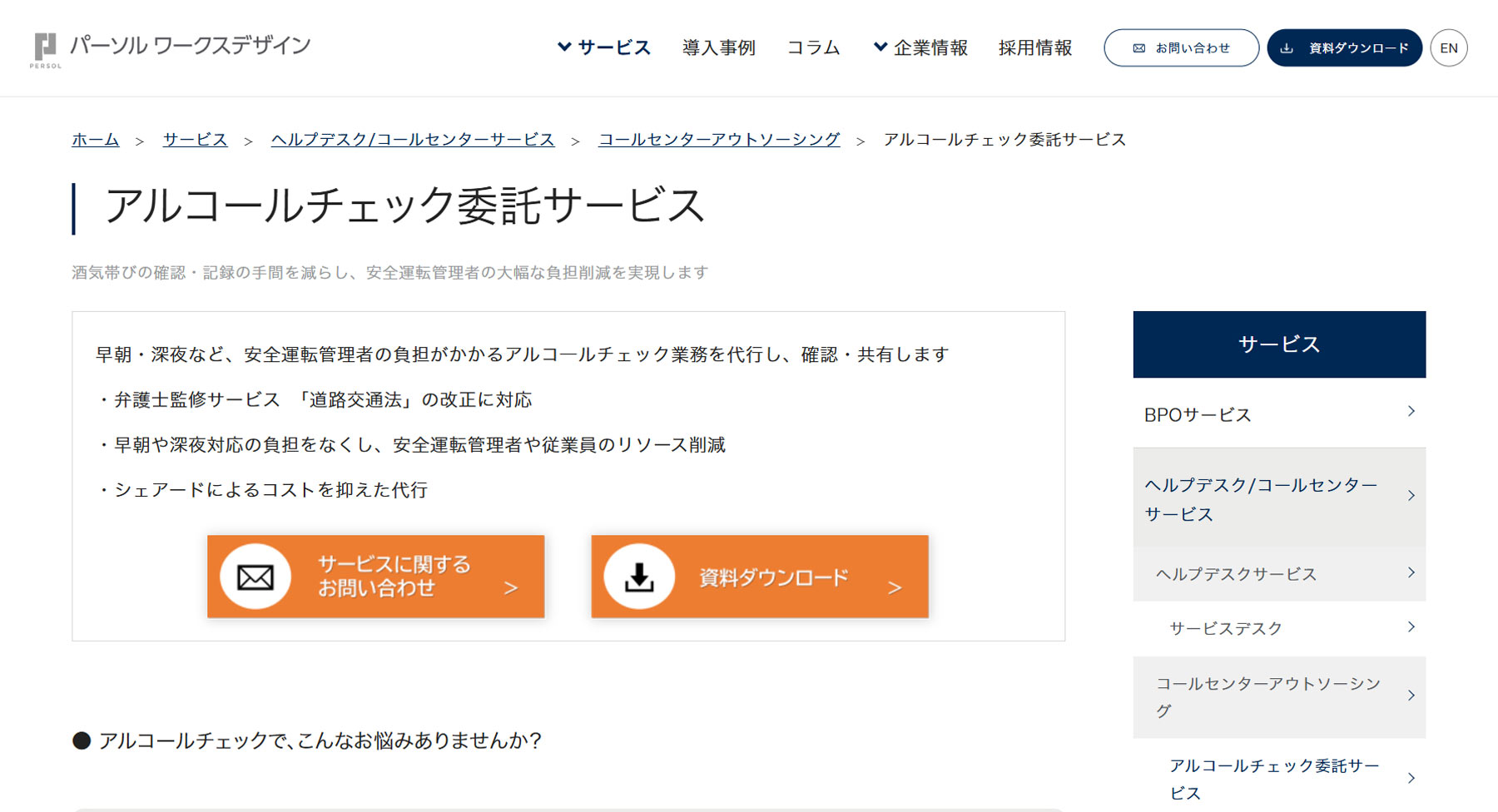The width and height of the screenshot is (1498, 812).
Task: Click the PERSOL logo icon
Action: tap(45, 50)
